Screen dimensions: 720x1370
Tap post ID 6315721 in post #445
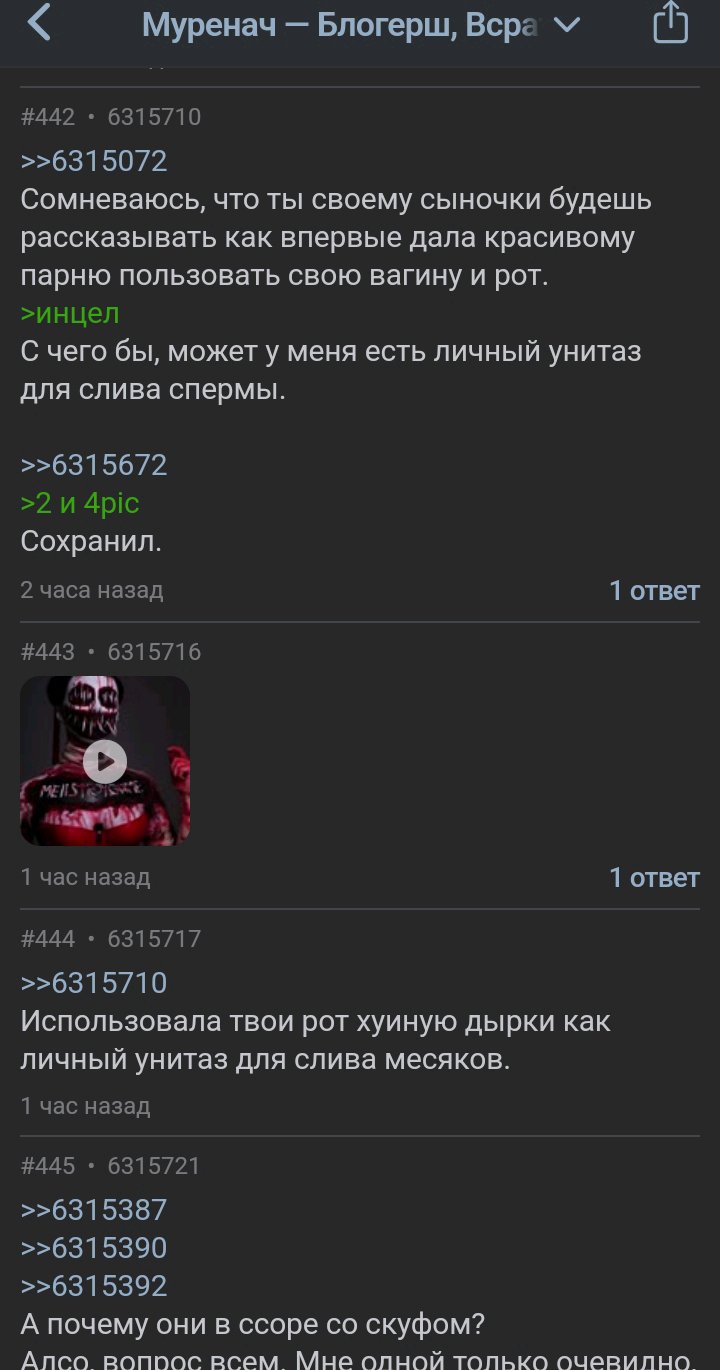coord(154,1166)
